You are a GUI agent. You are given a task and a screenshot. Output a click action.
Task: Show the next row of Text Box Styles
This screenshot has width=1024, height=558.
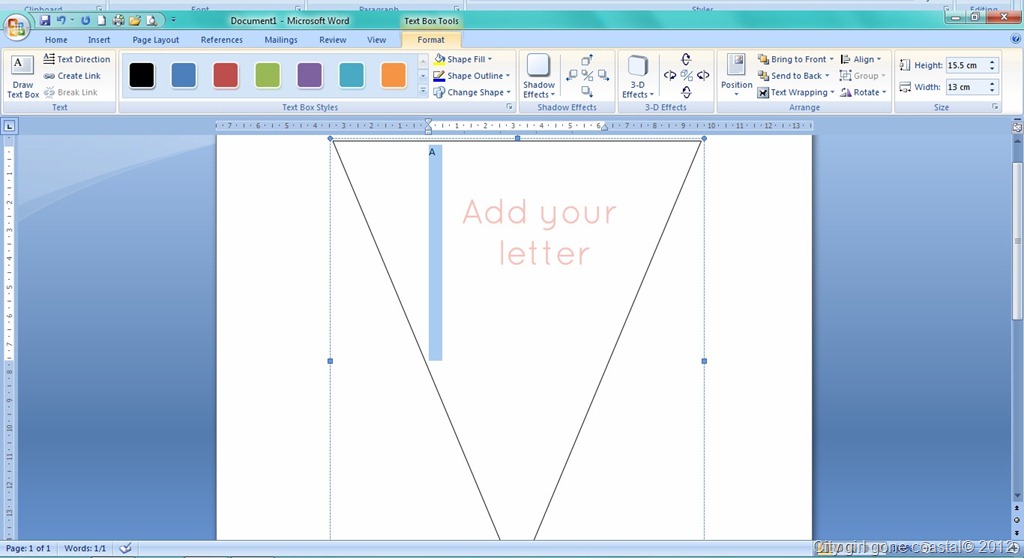[423, 76]
